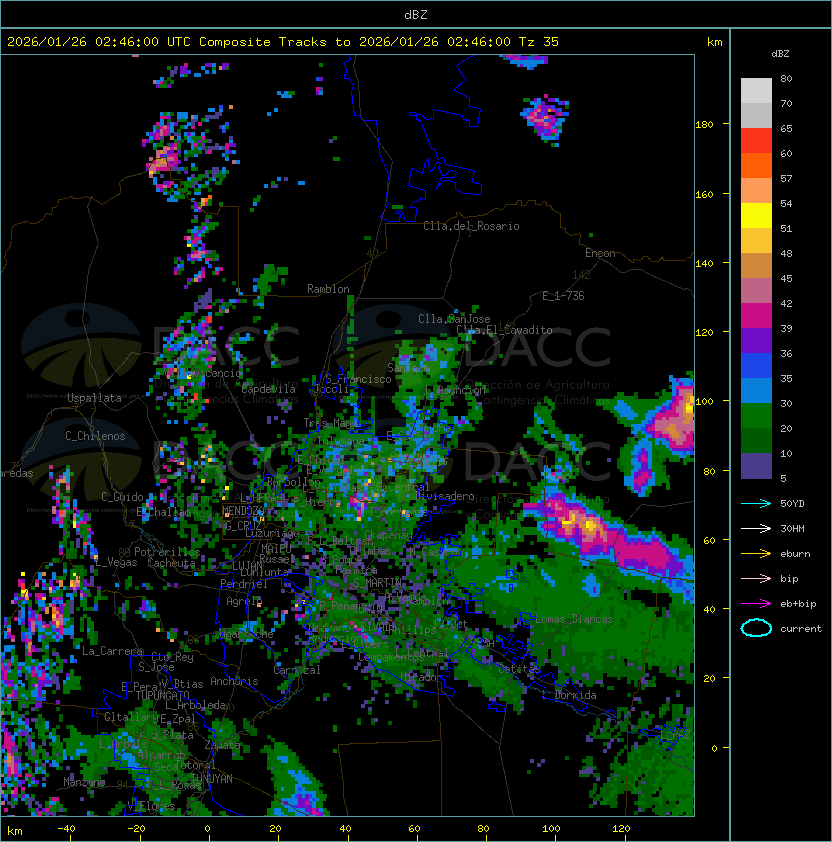
Task: Pick the bright yellow 54 dBZ swatch
Action: [756, 216]
